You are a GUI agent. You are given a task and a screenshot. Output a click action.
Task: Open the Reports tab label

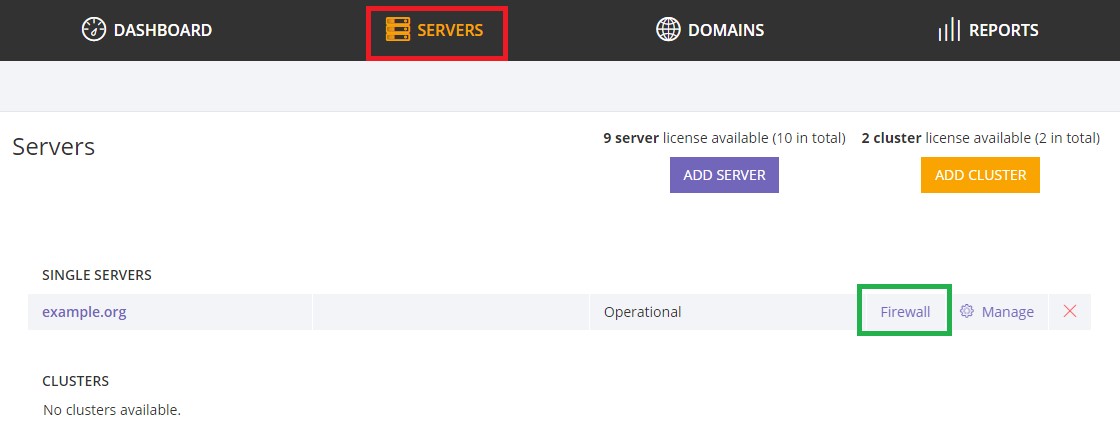coord(1003,30)
